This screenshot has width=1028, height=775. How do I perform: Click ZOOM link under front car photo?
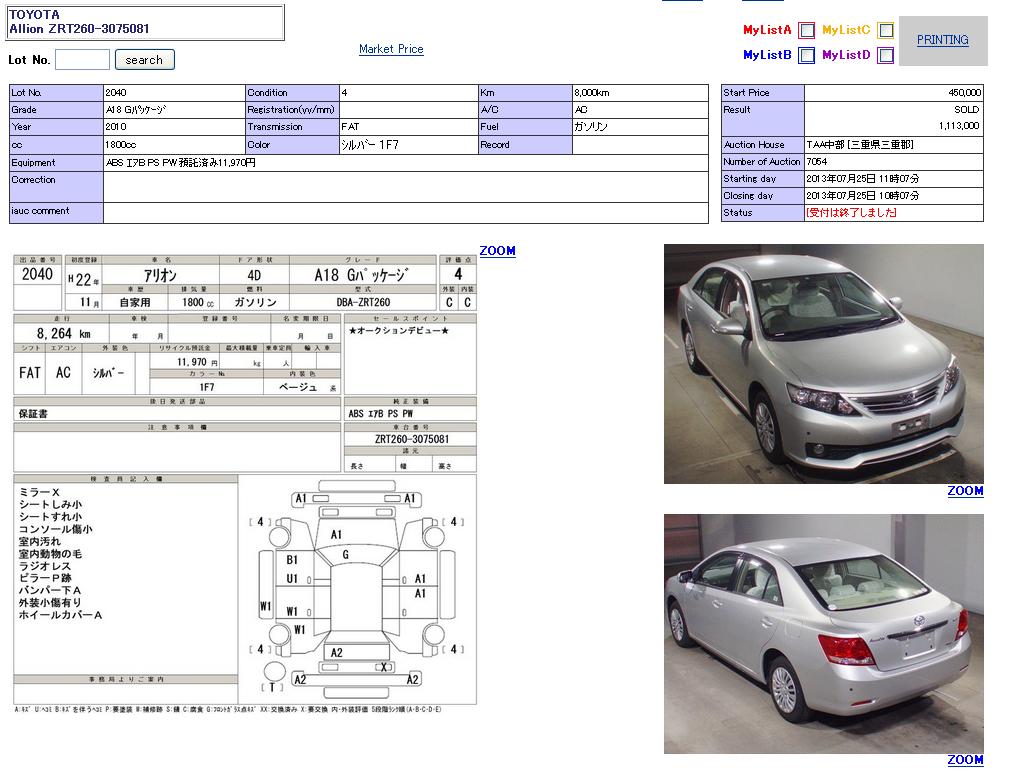965,491
